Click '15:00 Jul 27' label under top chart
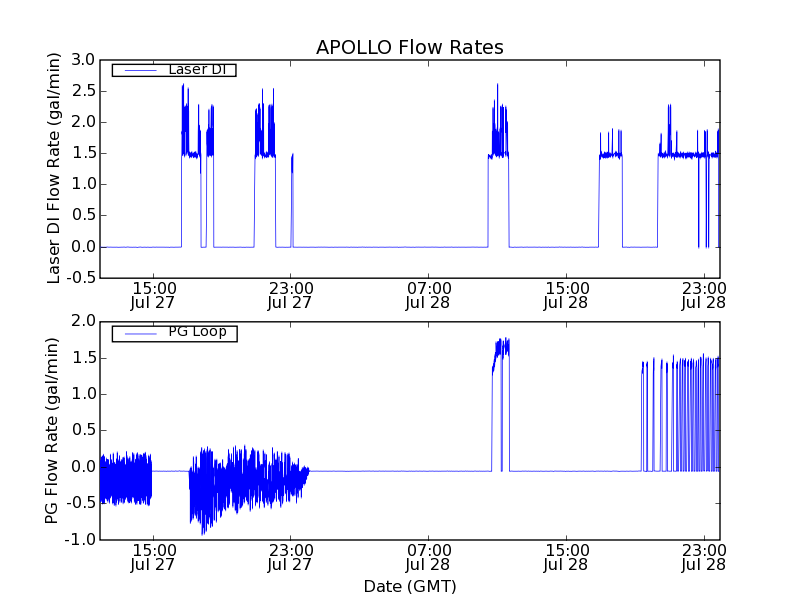This screenshot has width=800, height=600. click(153, 295)
